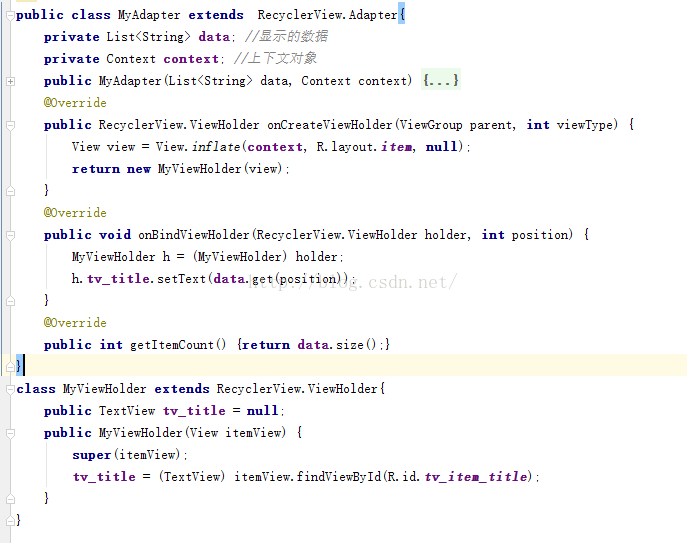
Task: Click the collapsed {...} constructor body placeholder
Action: (440, 80)
